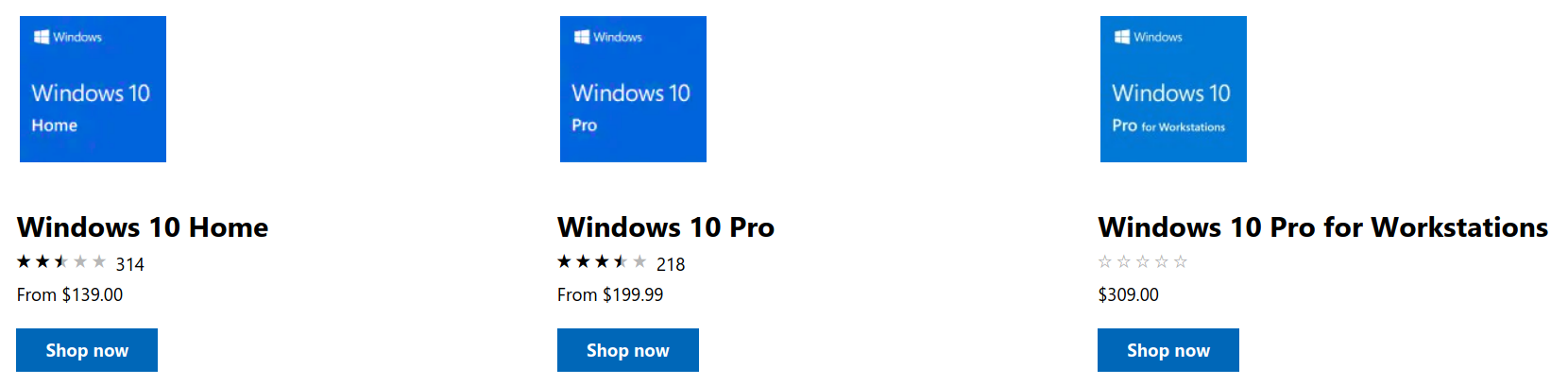View the 314 reviews count
Image resolution: width=1568 pixels, height=385 pixels.
130,264
